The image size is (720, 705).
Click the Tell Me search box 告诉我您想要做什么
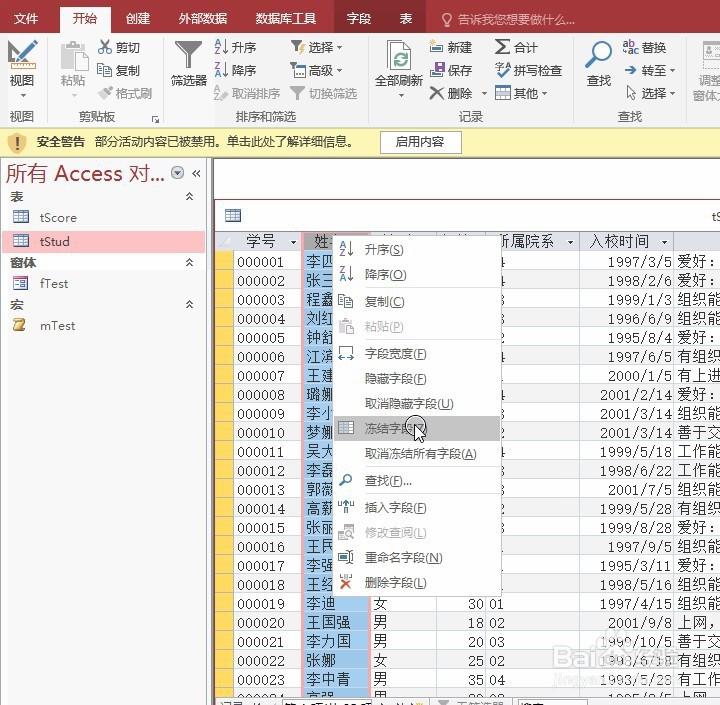click(x=507, y=19)
